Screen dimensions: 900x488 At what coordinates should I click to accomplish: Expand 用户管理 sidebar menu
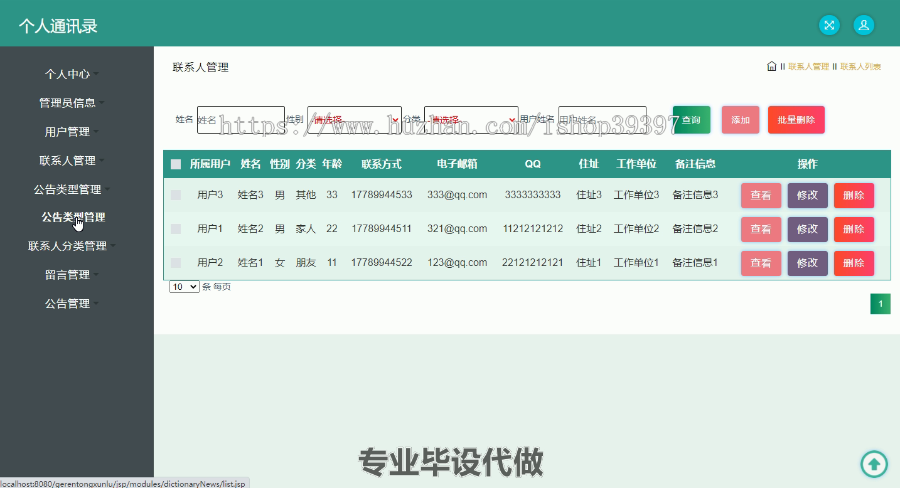coord(68,131)
